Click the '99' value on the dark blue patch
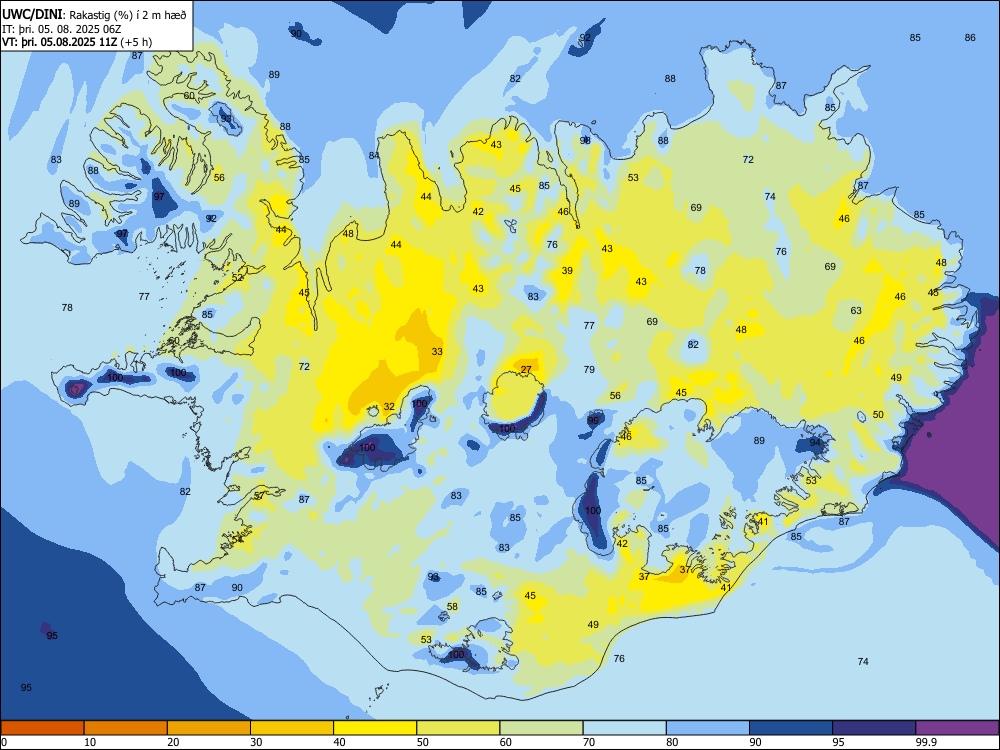This screenshot has width=1000, height=750. pyautogui.click(x=594, y=420)
